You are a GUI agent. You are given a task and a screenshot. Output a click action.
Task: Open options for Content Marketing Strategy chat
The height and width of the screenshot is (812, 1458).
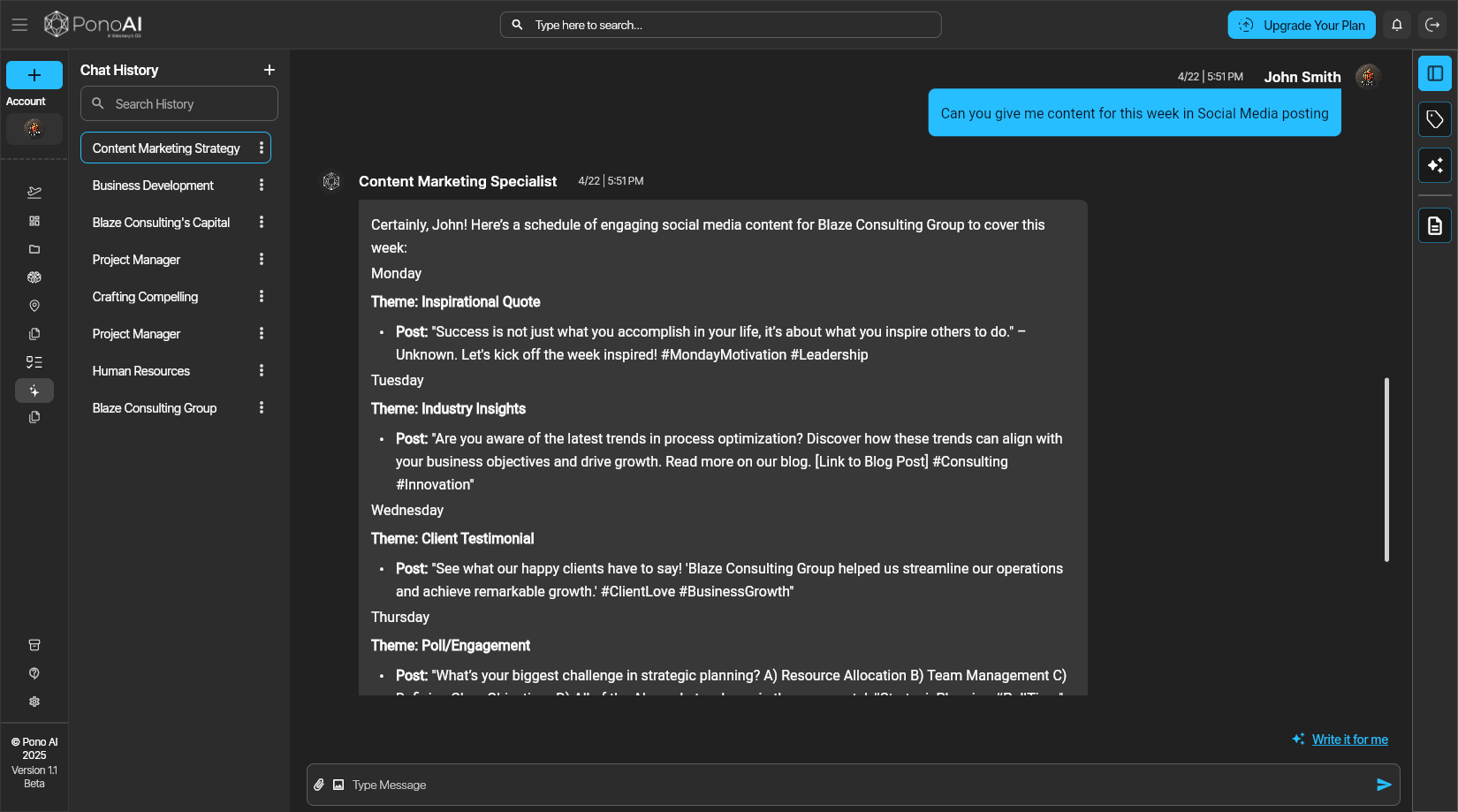point(262,148)
